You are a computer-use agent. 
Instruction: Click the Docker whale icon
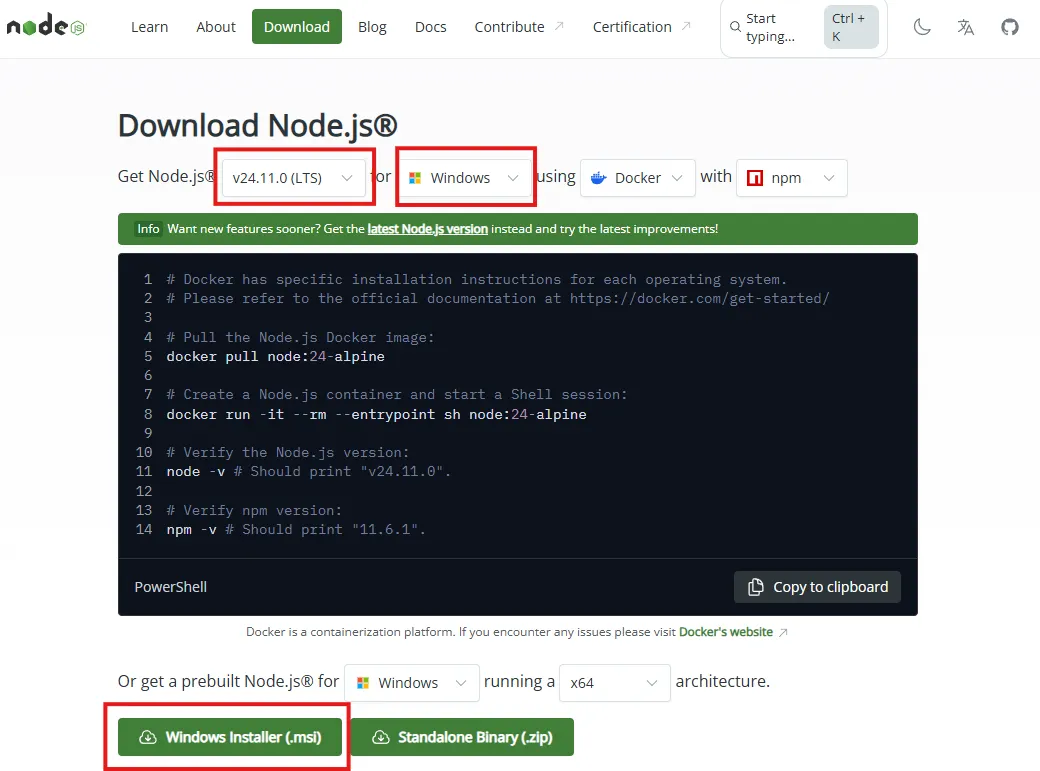coord(598,178)
